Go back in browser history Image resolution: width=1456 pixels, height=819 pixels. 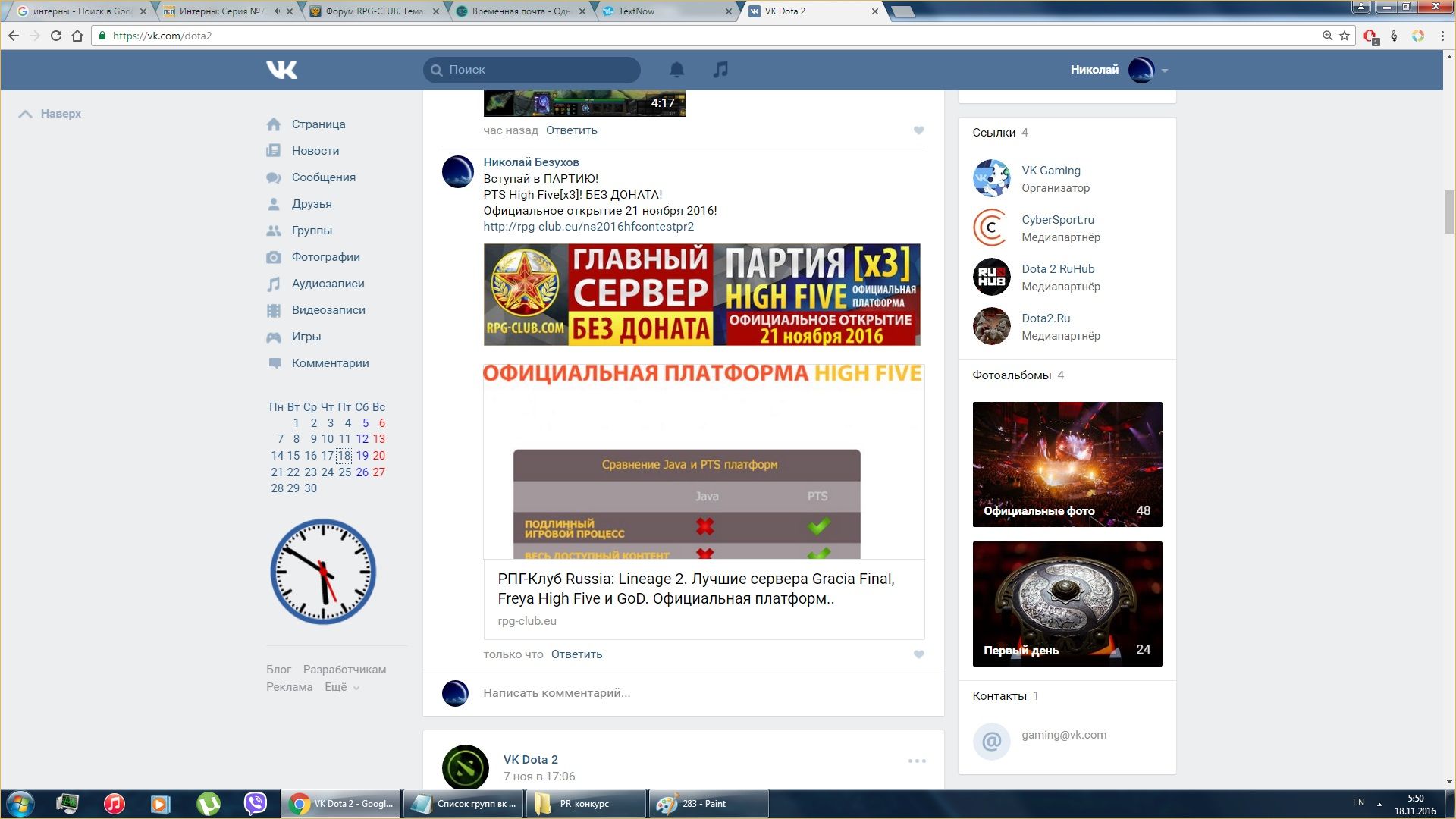[x=13, y=36]
